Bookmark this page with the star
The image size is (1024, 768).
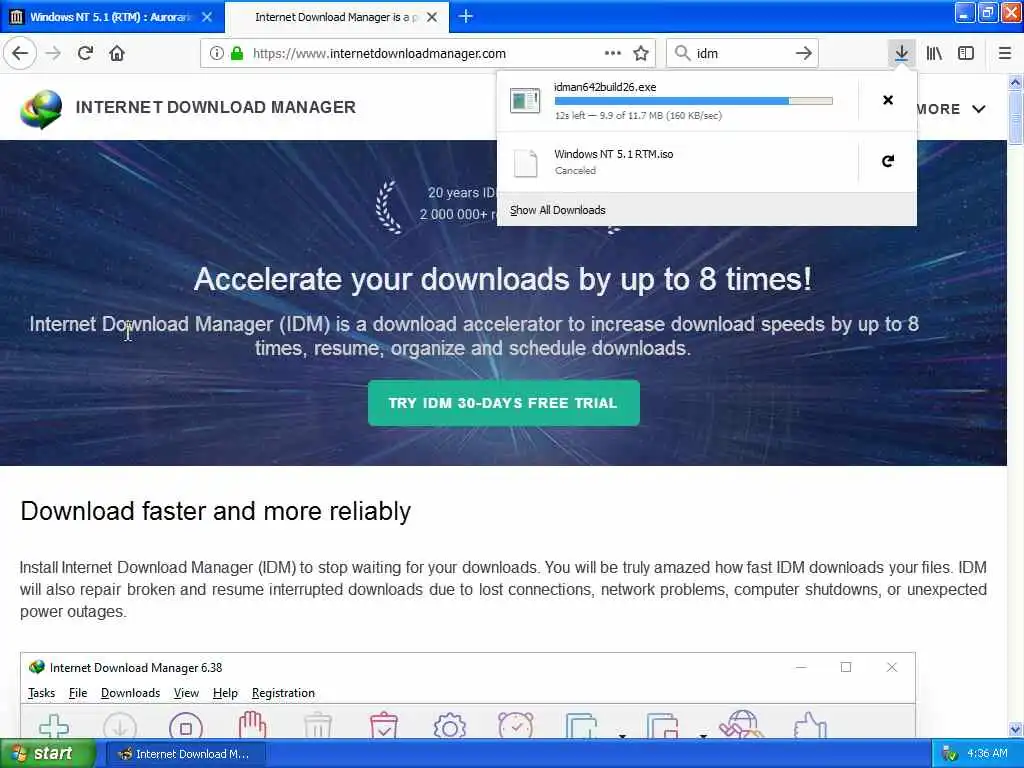tap(641, 54)
